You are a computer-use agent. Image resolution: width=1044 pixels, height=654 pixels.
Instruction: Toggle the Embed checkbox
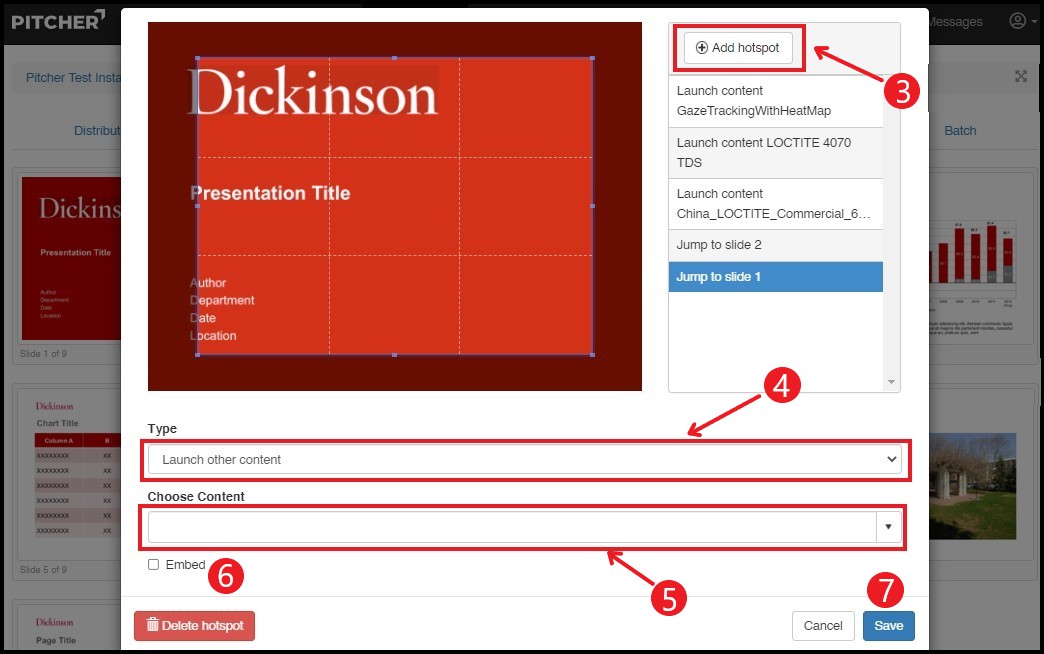point(153,565)
